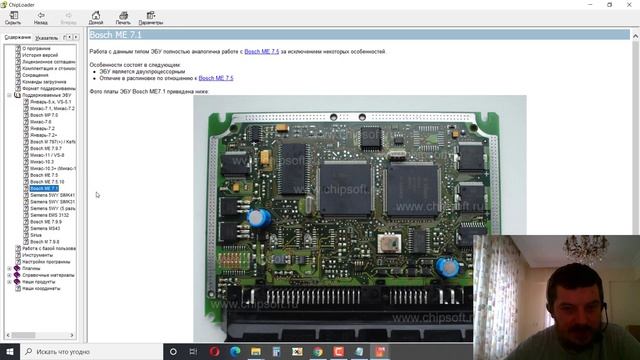Click the Назад (Back) toolbar arrow
The height and width of the screenshot is (360, 640).
point(41,18)
